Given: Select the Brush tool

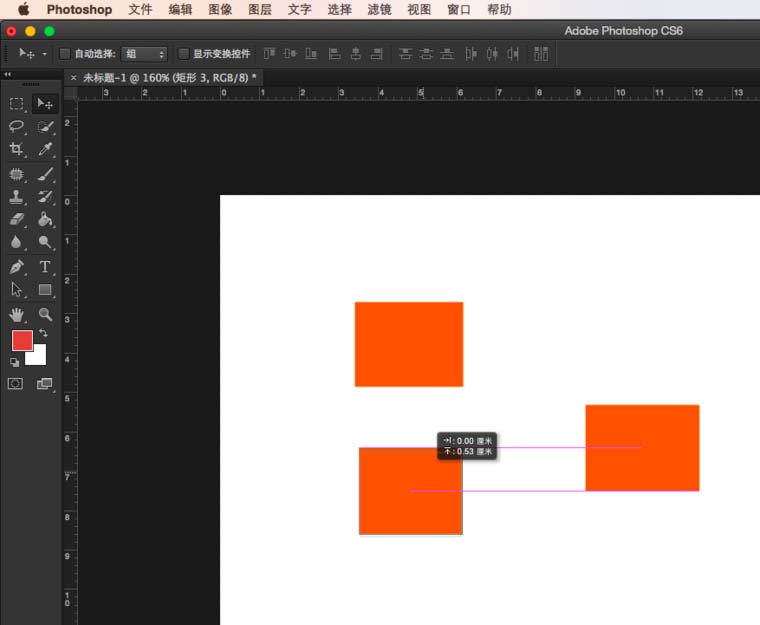Looking at the screenshot, I should (45, 175).
